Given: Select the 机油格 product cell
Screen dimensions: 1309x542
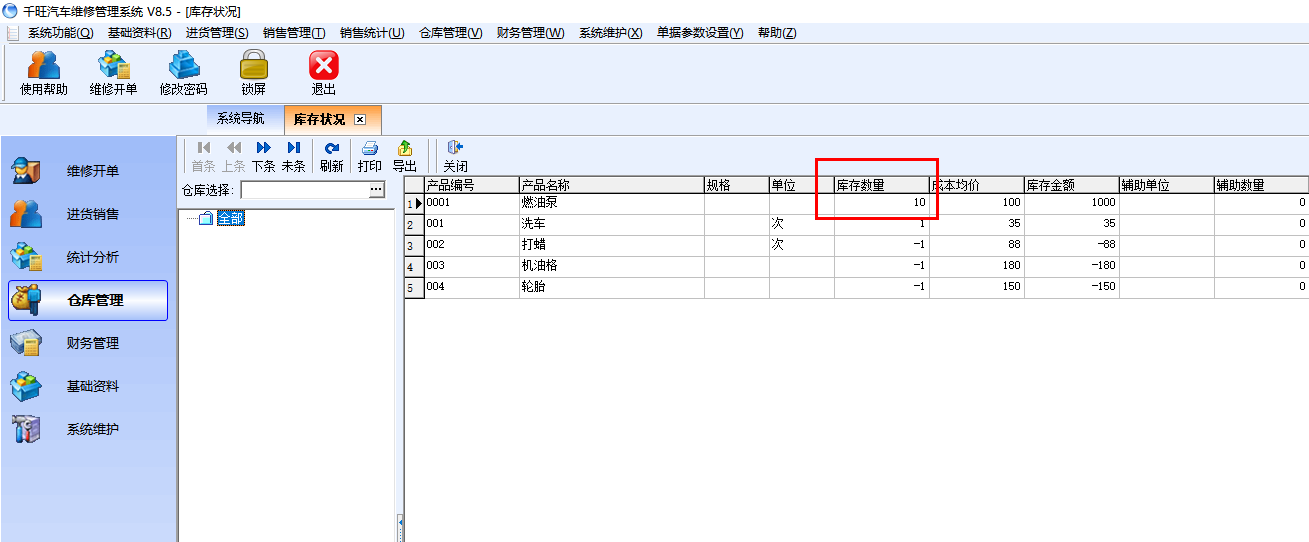Looking at the screenshot, I should coord(612,266).
